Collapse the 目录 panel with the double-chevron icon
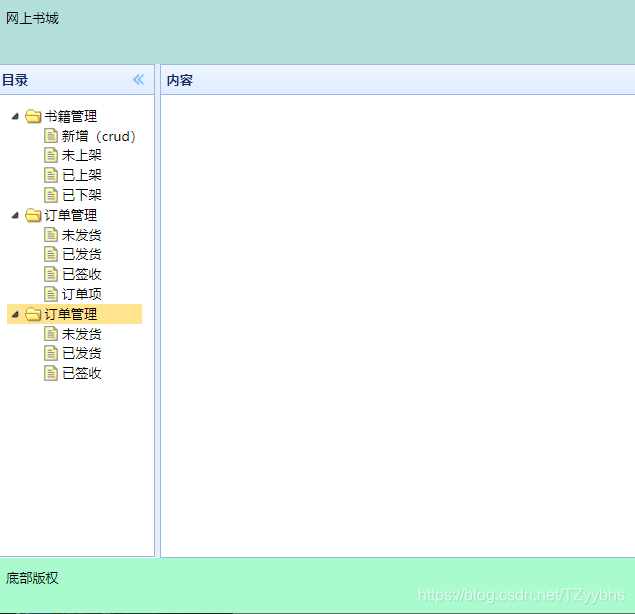 tap(139, 79)
